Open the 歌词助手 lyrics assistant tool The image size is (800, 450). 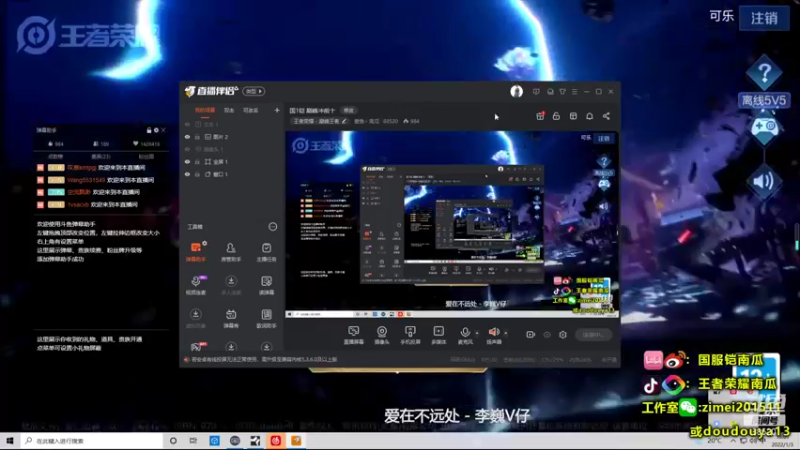tap(266, 318)
